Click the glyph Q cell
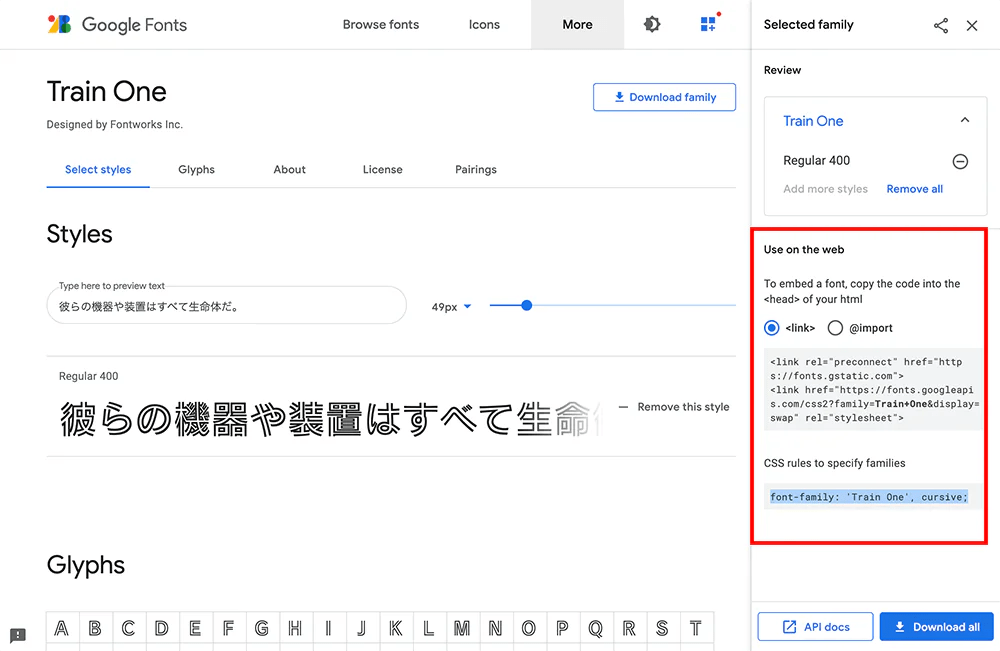1000x651 pixels. [x=595, y=629]
